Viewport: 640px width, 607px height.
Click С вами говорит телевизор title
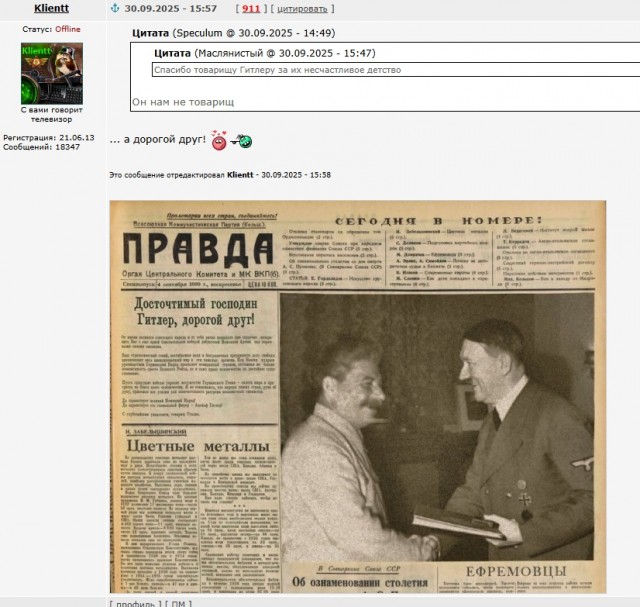tap(51, 115)
